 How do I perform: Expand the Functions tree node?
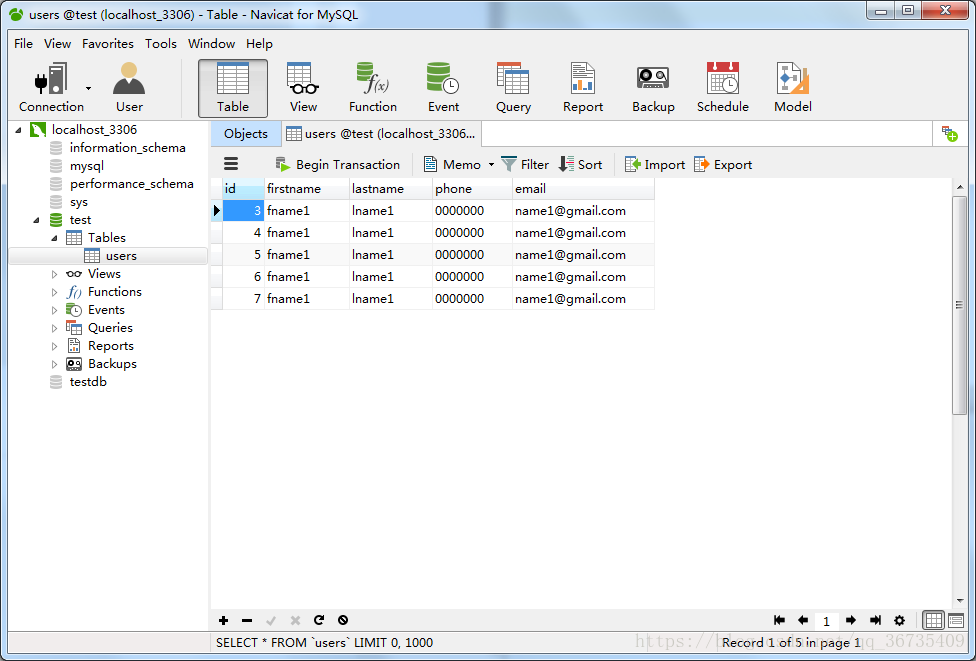[x=54, y=292]
